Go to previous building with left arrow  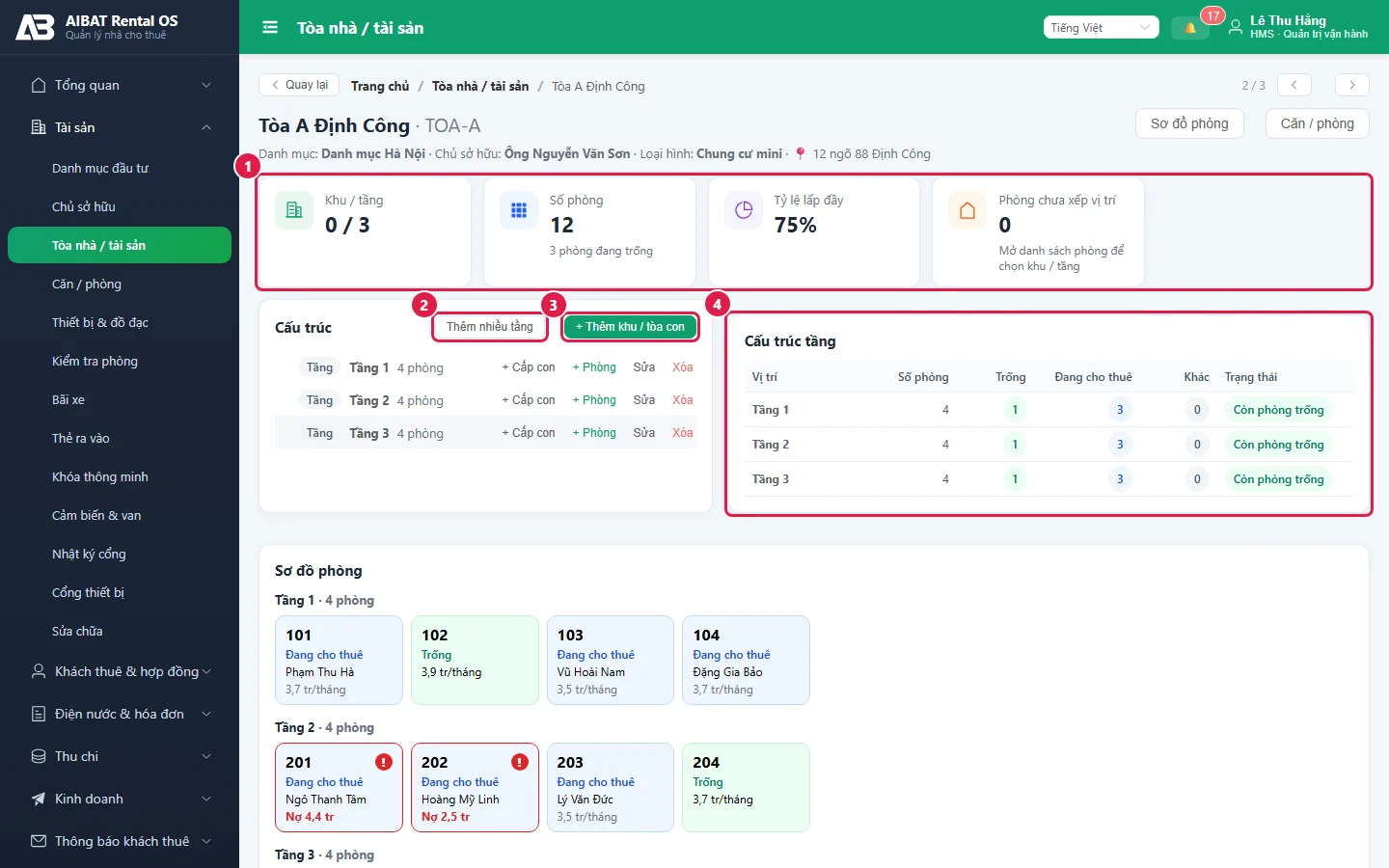pos(1294,85)
